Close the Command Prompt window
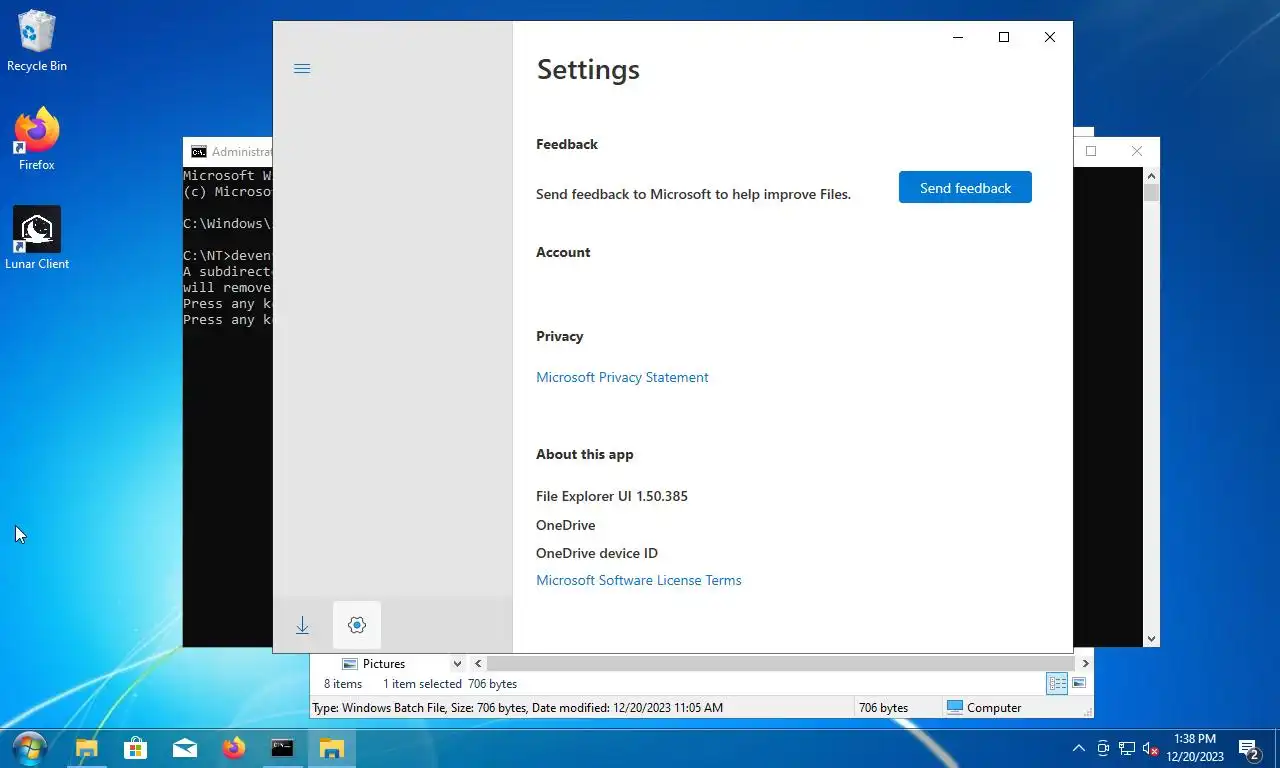 [x=1137, y=151]
